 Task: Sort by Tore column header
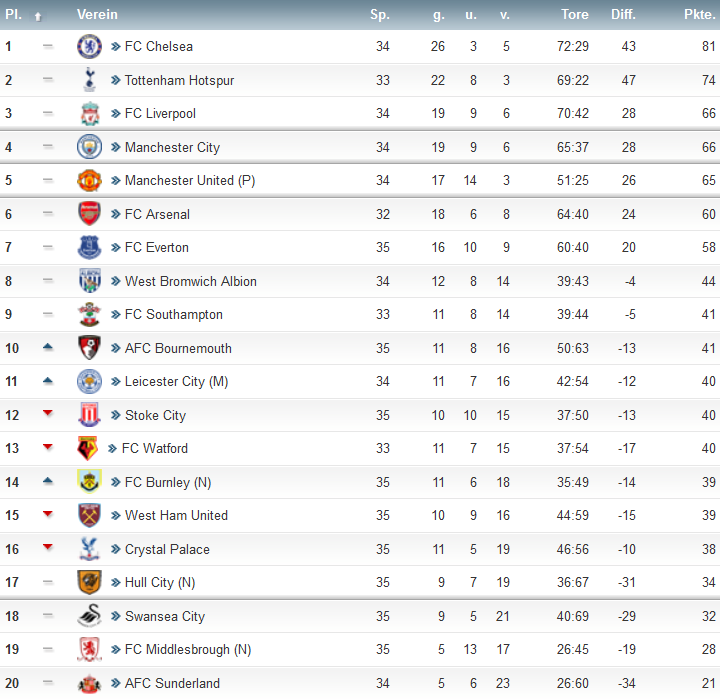coord(574,15)
